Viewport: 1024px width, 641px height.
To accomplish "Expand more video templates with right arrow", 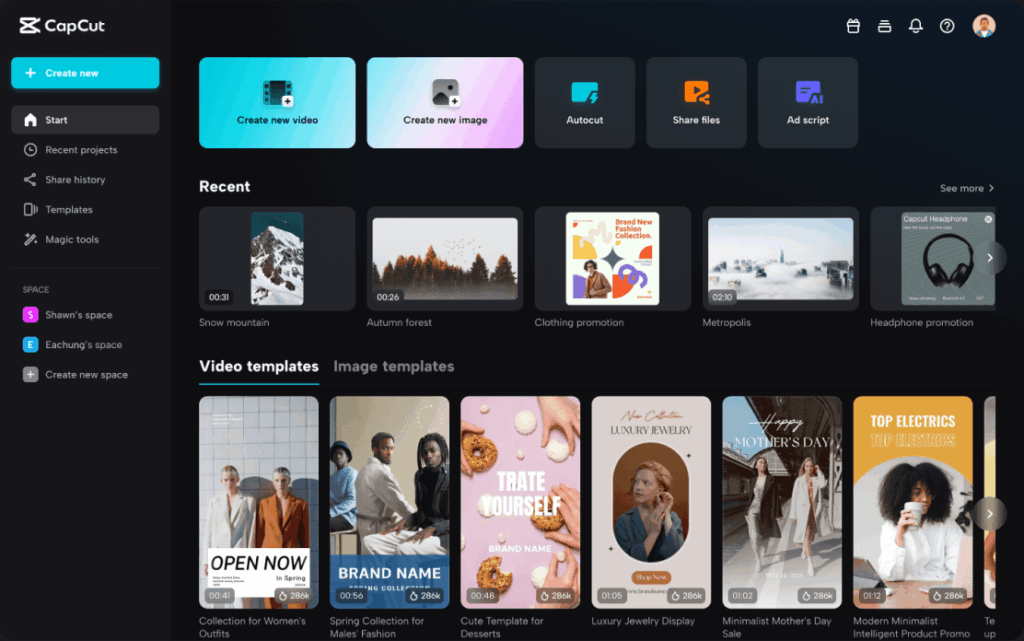I will point(990,513).
